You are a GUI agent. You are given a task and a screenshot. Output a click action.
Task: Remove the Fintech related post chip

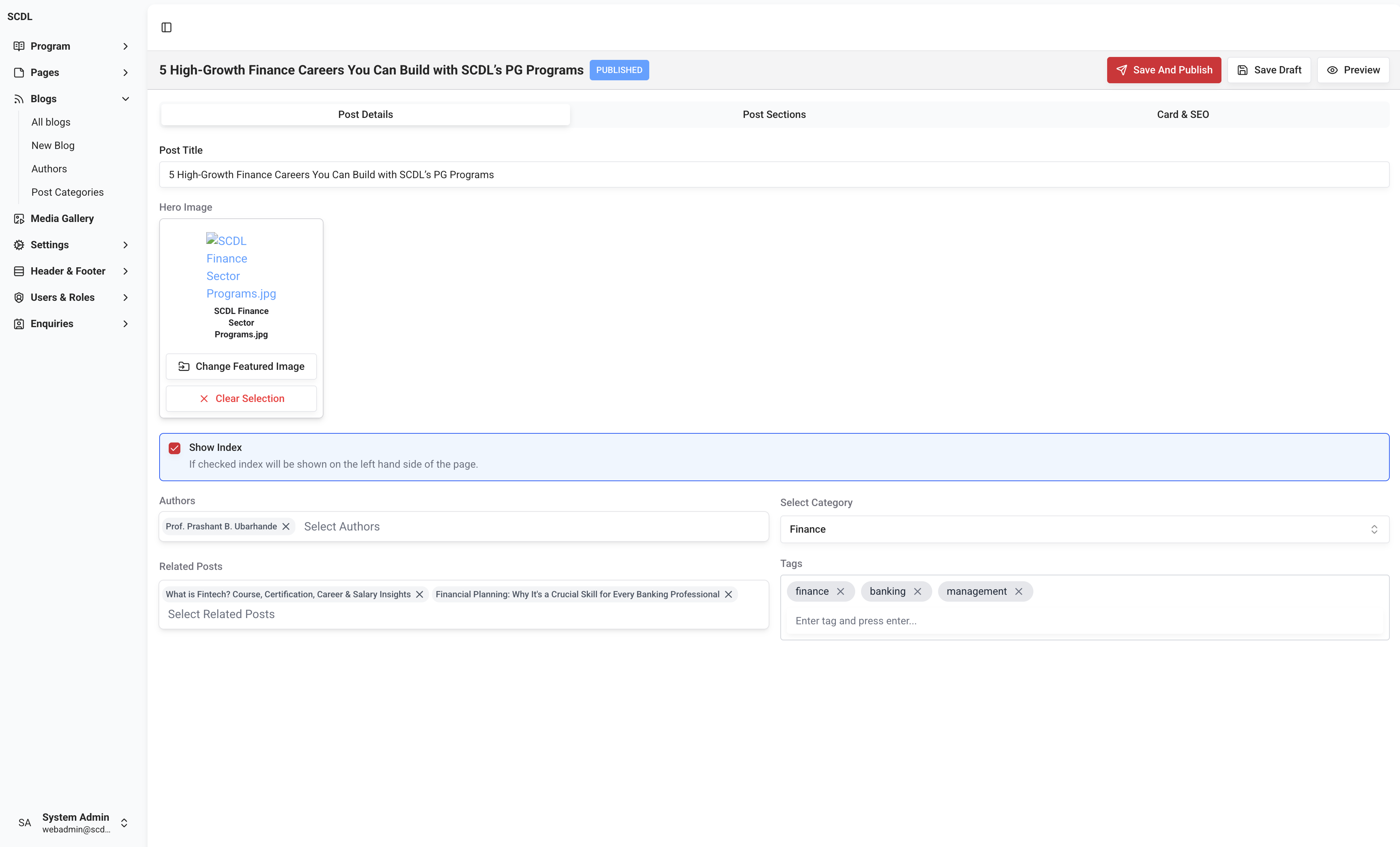pos(419,594)
